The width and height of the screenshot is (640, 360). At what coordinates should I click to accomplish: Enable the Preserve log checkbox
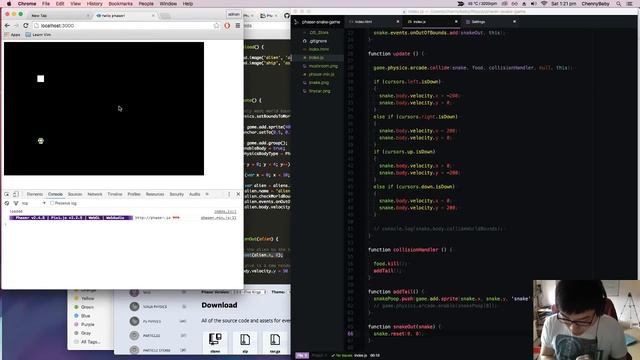52,203
